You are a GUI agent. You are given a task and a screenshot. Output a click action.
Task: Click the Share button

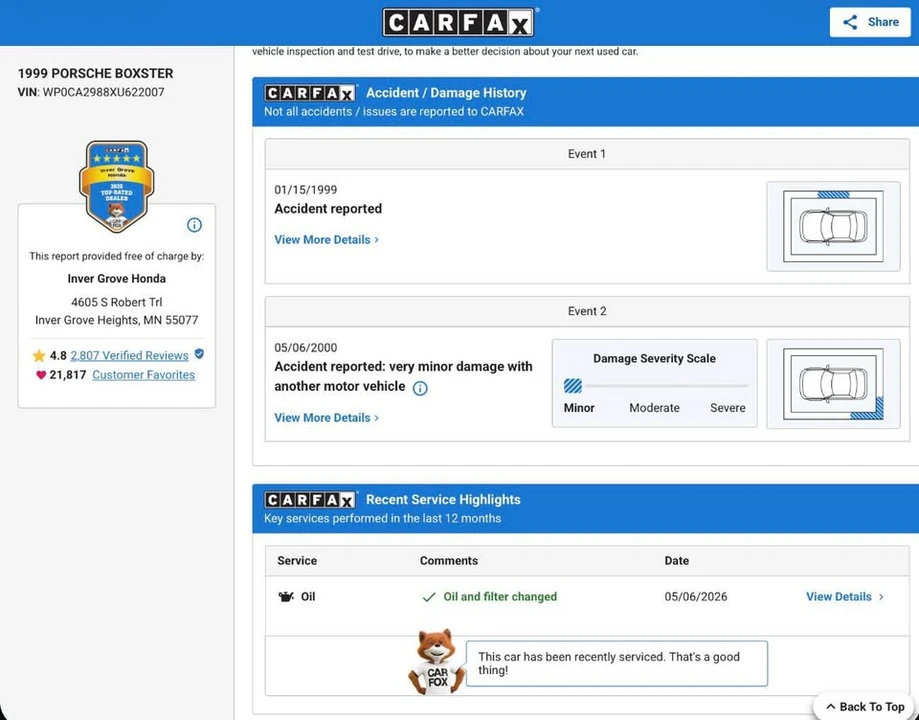pyautogui.click(x=870, y=22)
